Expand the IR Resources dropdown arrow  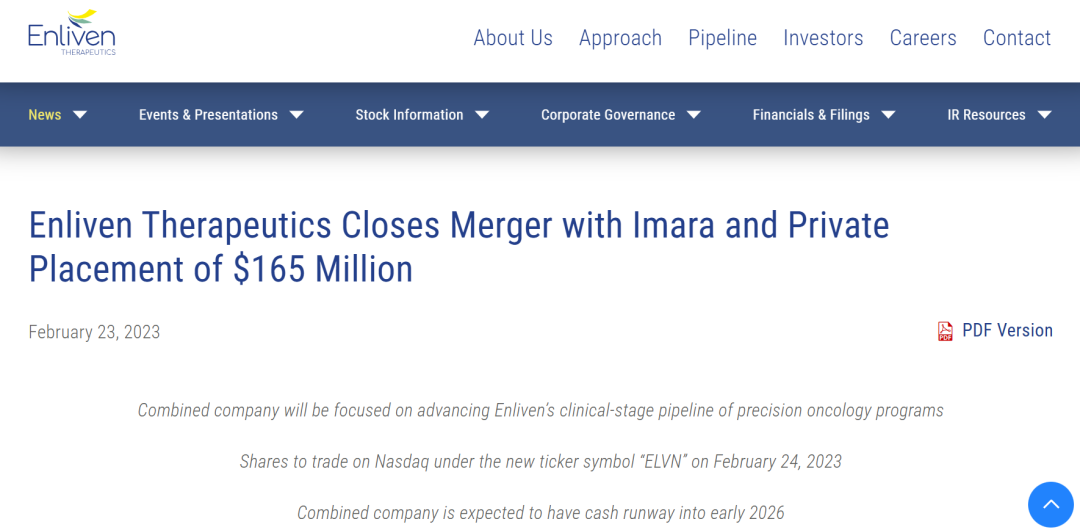pyautogui.click(x=1044, y=115)
